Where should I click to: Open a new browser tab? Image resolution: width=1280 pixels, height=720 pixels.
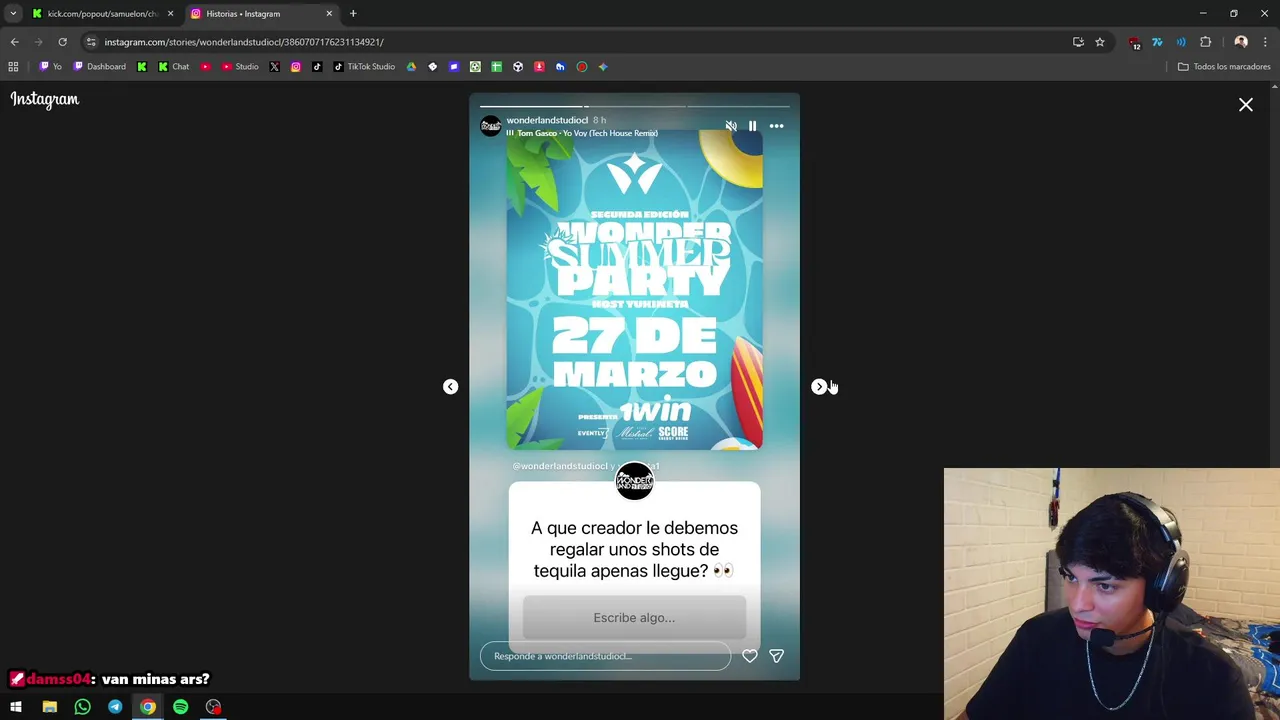click(x=353, y=14)
